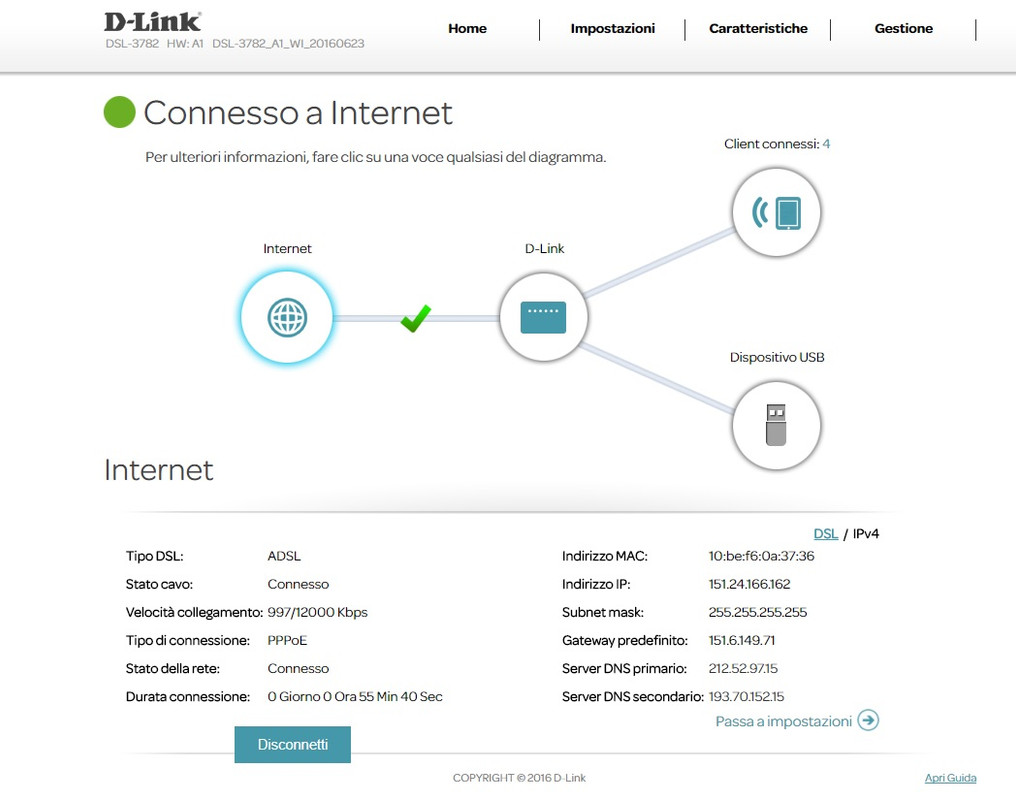The width and height of the screenshot is (1016, 800).
Task: Click the D-Link logo
Action: click(x=153, y=22)
